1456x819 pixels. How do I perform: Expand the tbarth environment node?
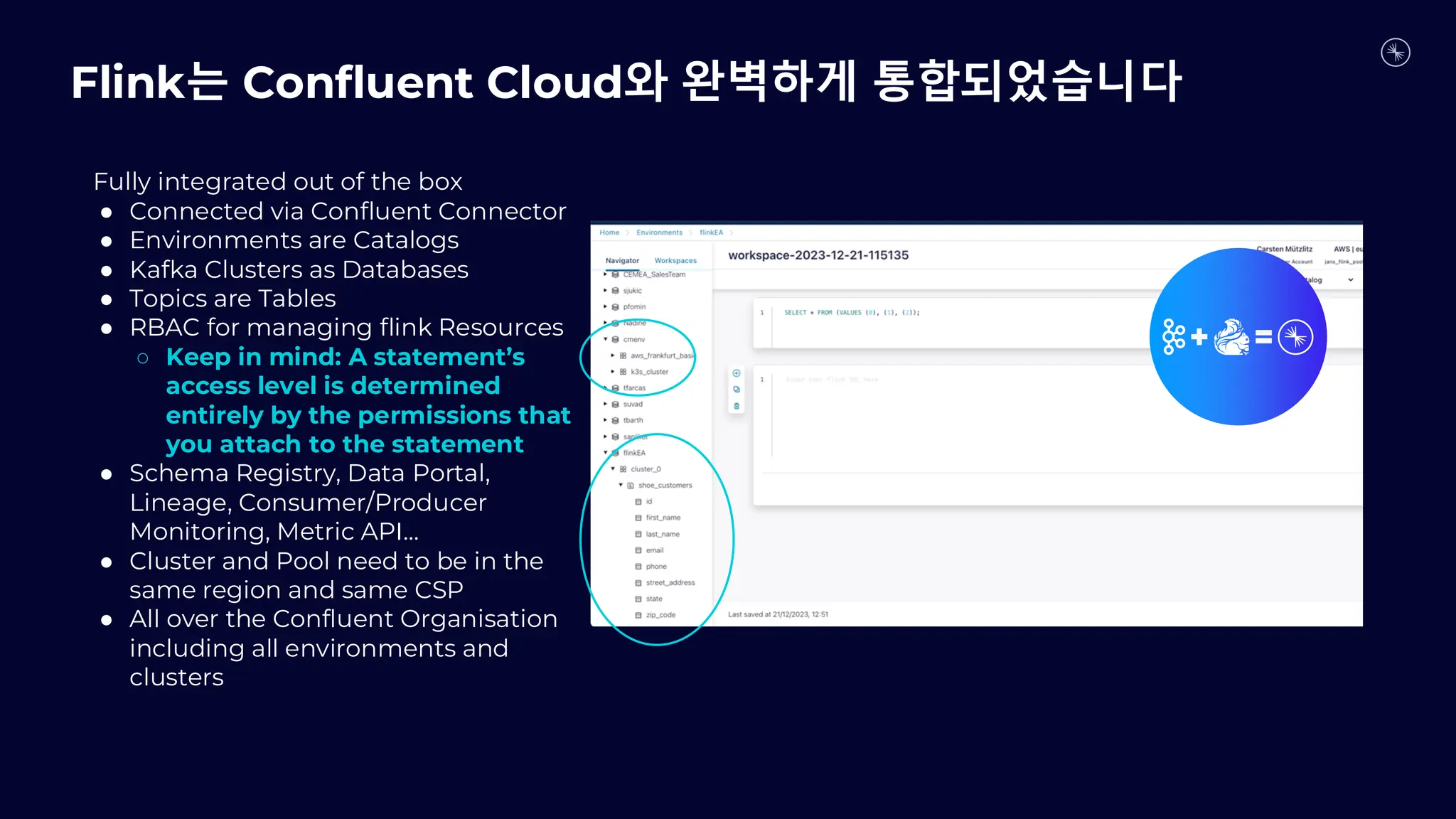[606, 420]
